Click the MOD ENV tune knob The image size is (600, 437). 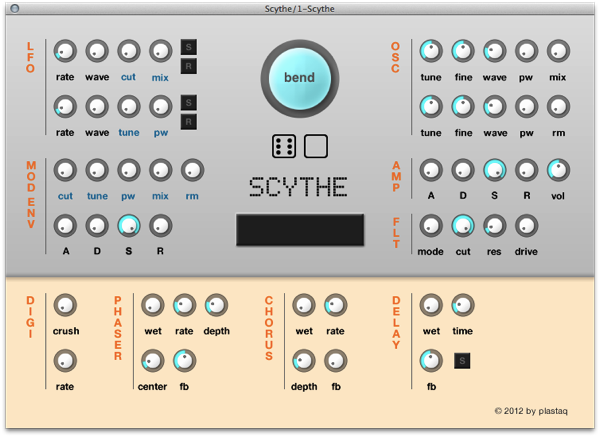pos(97,170)
